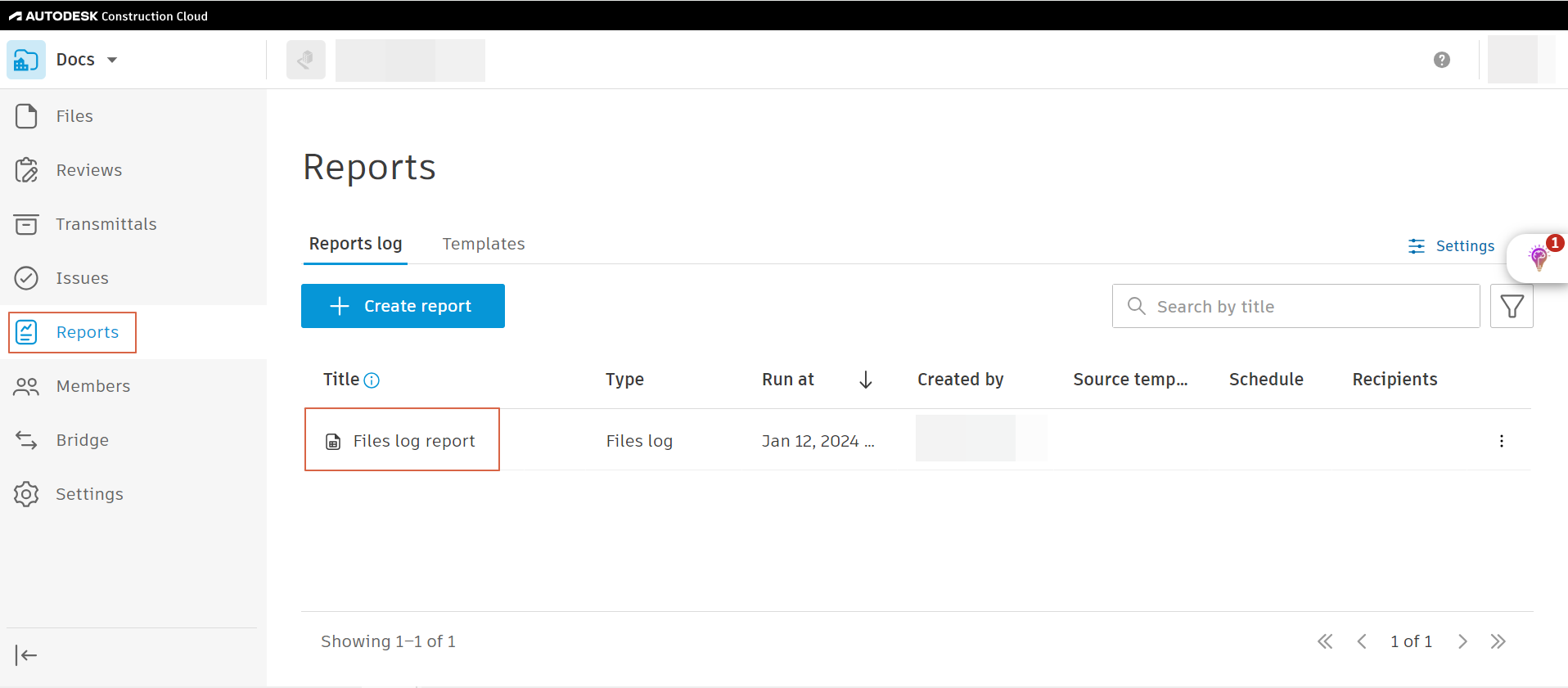Open the Files section in sidebar

(74, 116)
